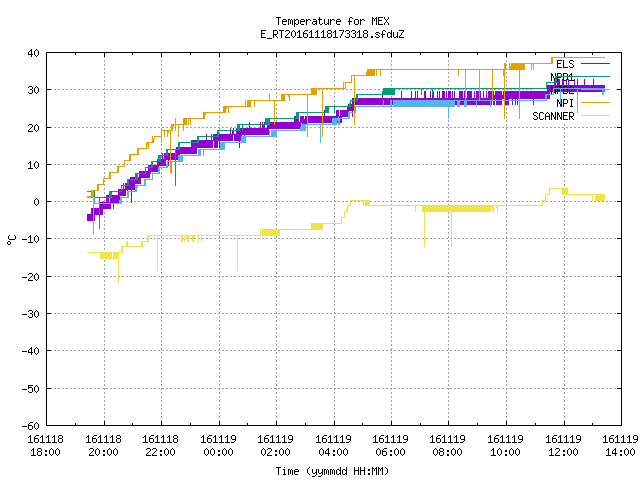Click the purple ELS legend line sample
This screenshot has width=640, height=480.
[x=595, y=64]
